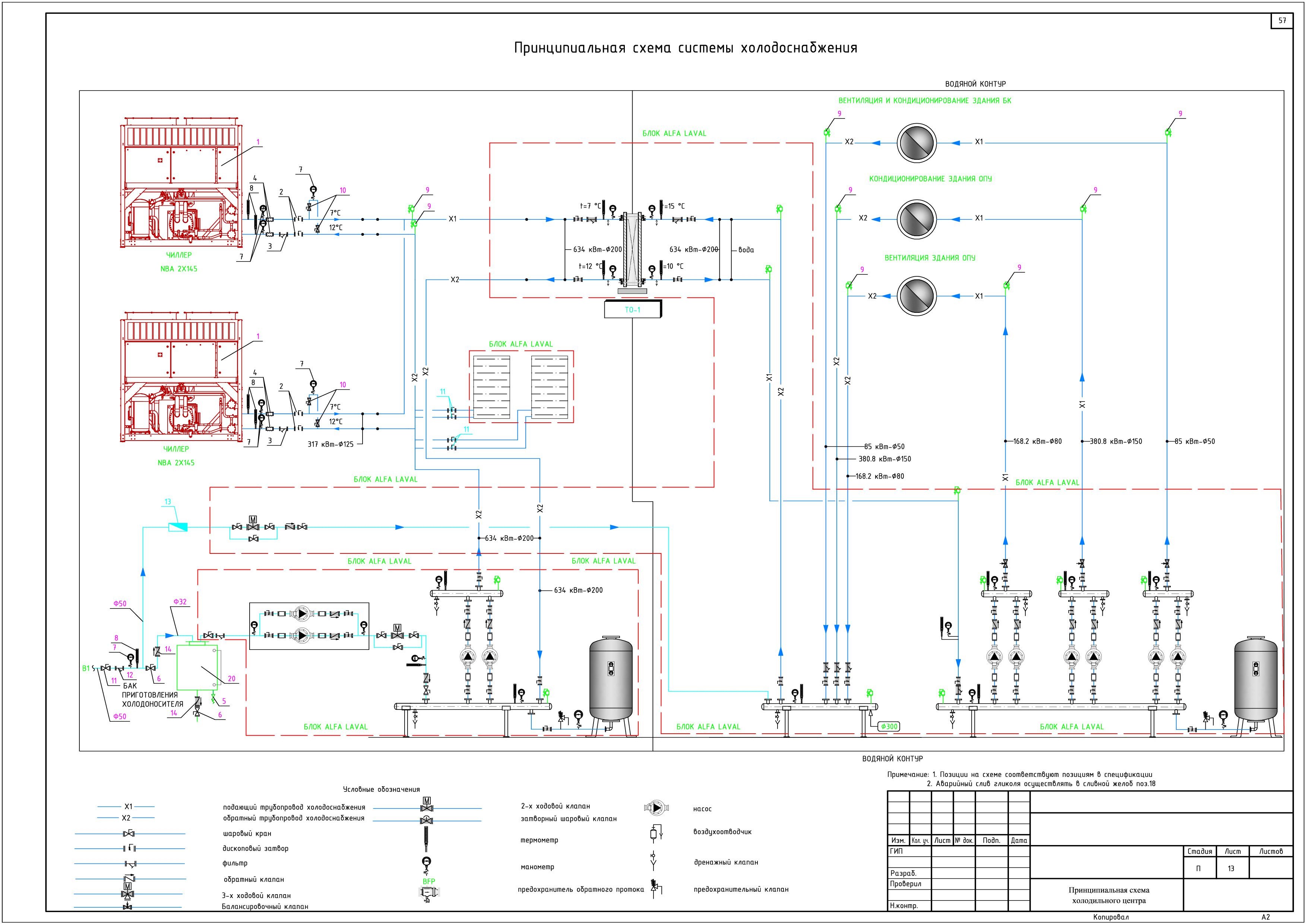The height and width of the screenshot is (924, 1307).
Task: Click the drawing title Принципиальная схема системы холодоснабжения
Action: [686, 48]
